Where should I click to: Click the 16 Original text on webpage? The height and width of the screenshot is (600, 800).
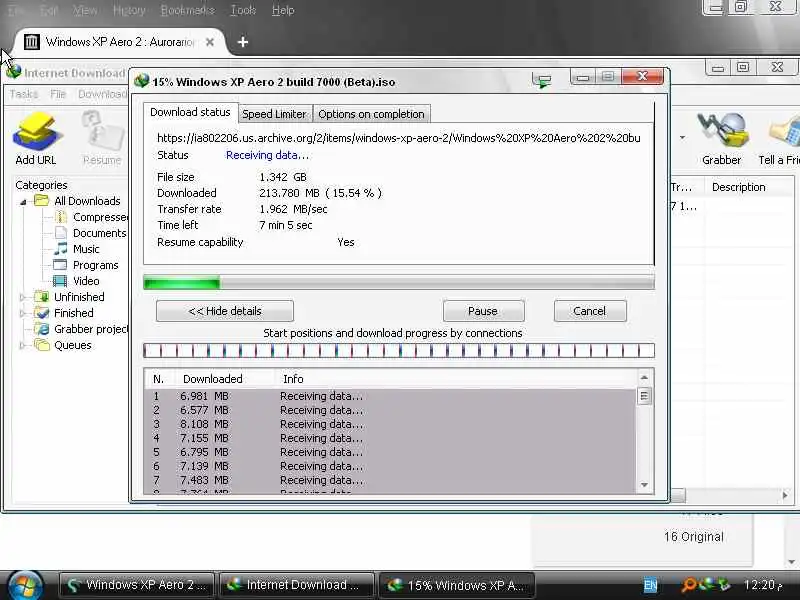[x=694, y=537]
